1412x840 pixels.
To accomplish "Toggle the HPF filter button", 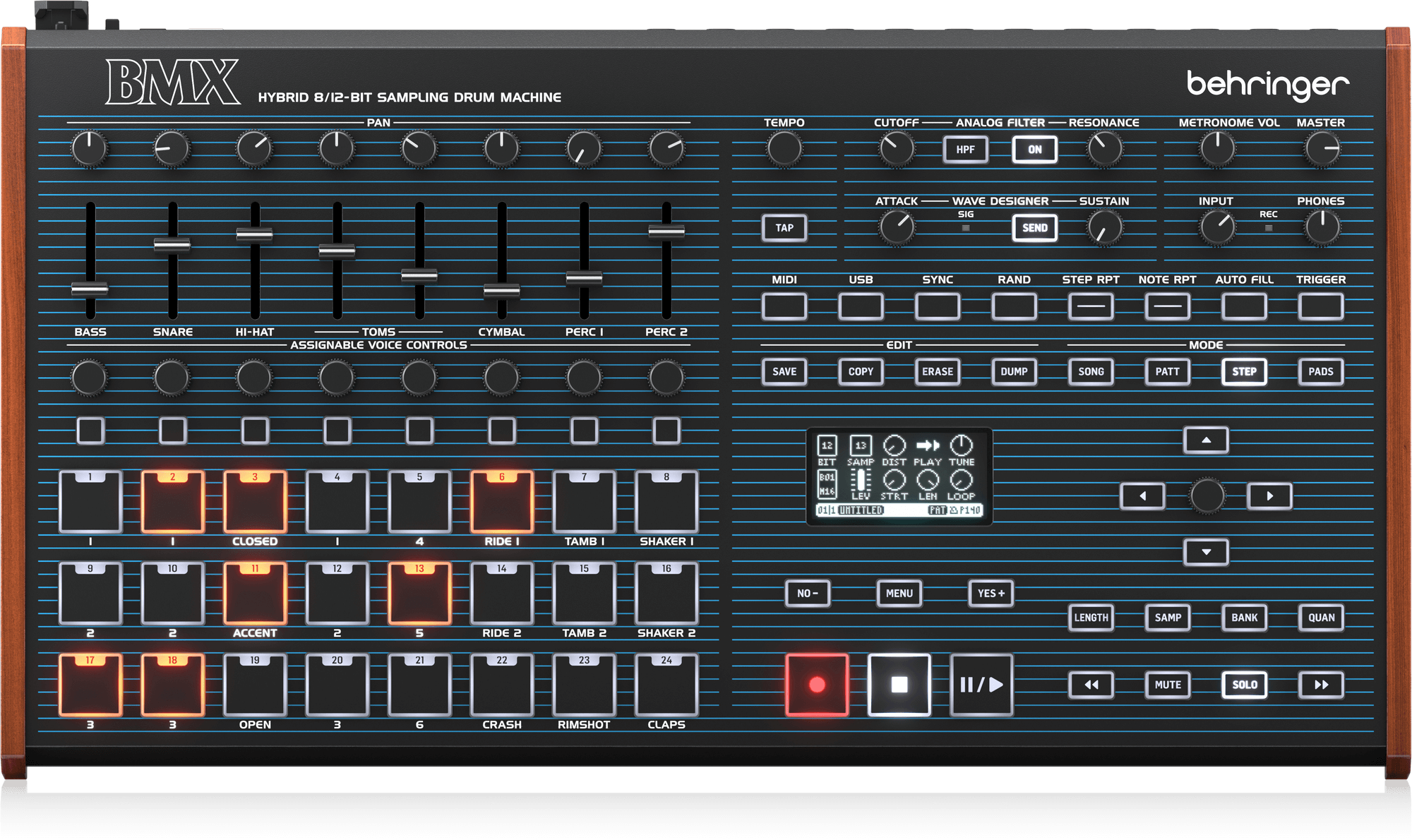I will click(x=965, y=150).
